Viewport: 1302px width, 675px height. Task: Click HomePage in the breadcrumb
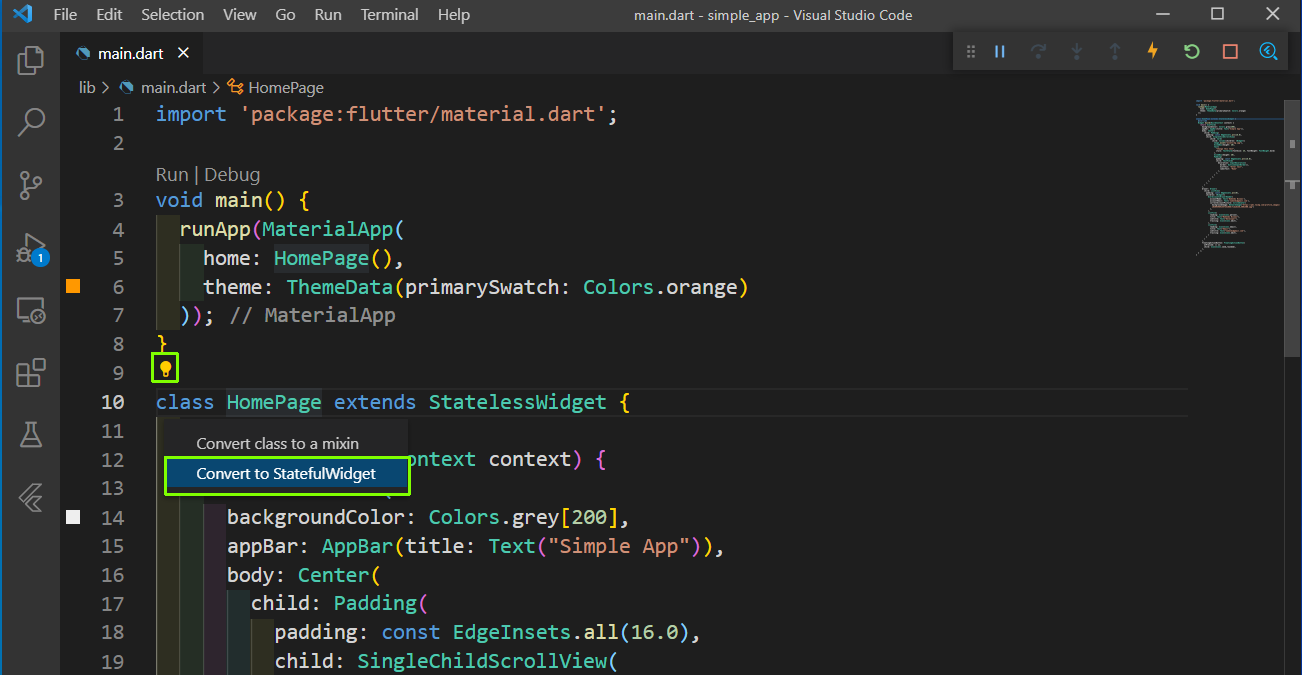(286, 88)
